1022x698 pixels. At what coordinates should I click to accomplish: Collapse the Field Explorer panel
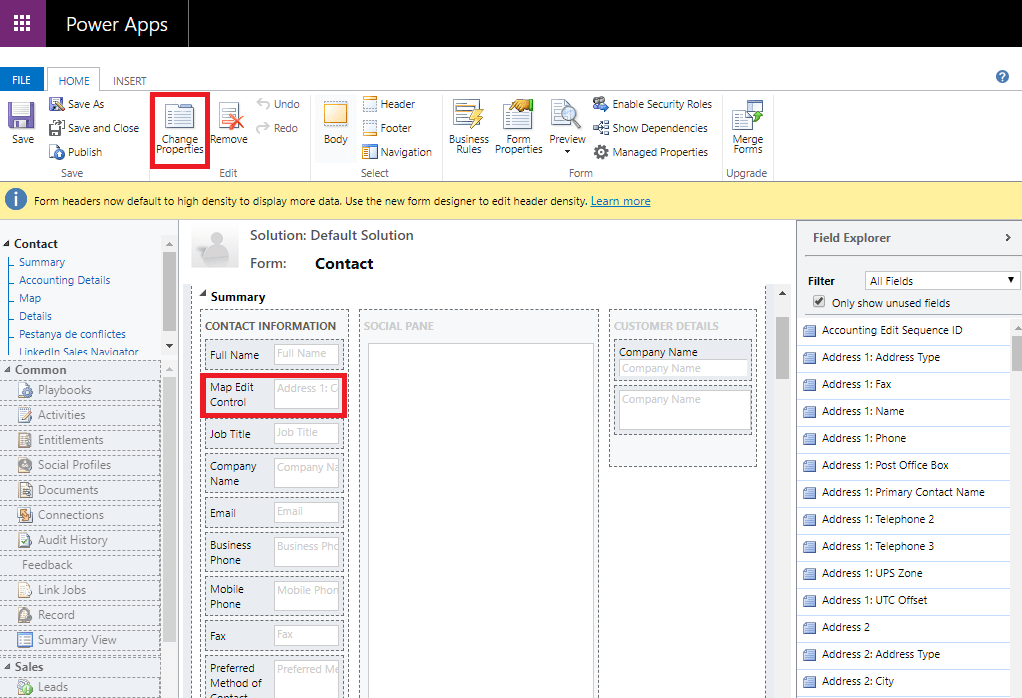(1008, 238)
